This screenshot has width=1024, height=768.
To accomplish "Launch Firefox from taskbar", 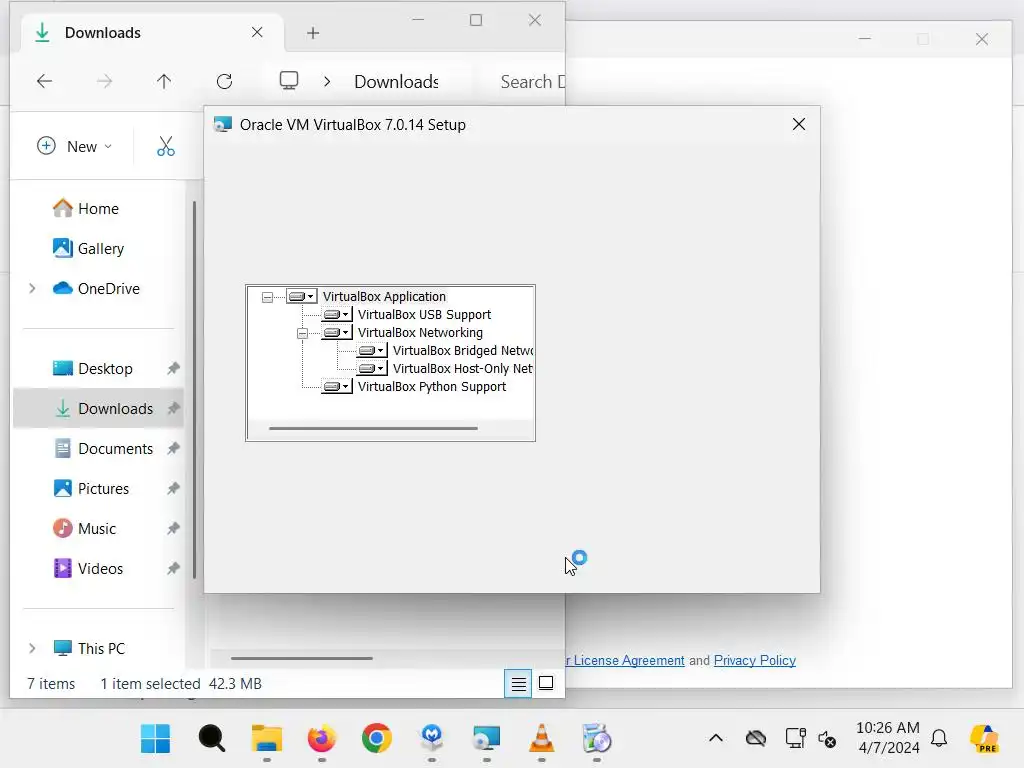I will 321,739.
